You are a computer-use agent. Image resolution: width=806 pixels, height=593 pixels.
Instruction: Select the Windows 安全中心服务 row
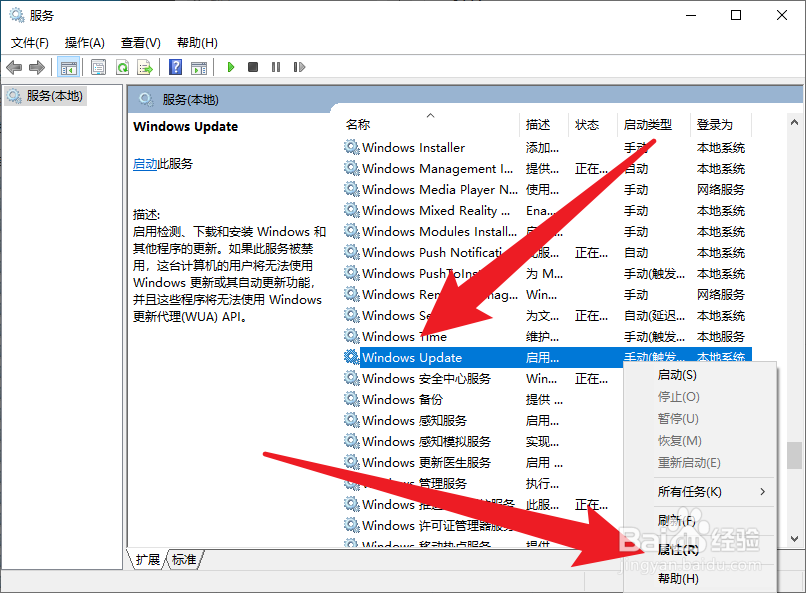tap(482, 379)
